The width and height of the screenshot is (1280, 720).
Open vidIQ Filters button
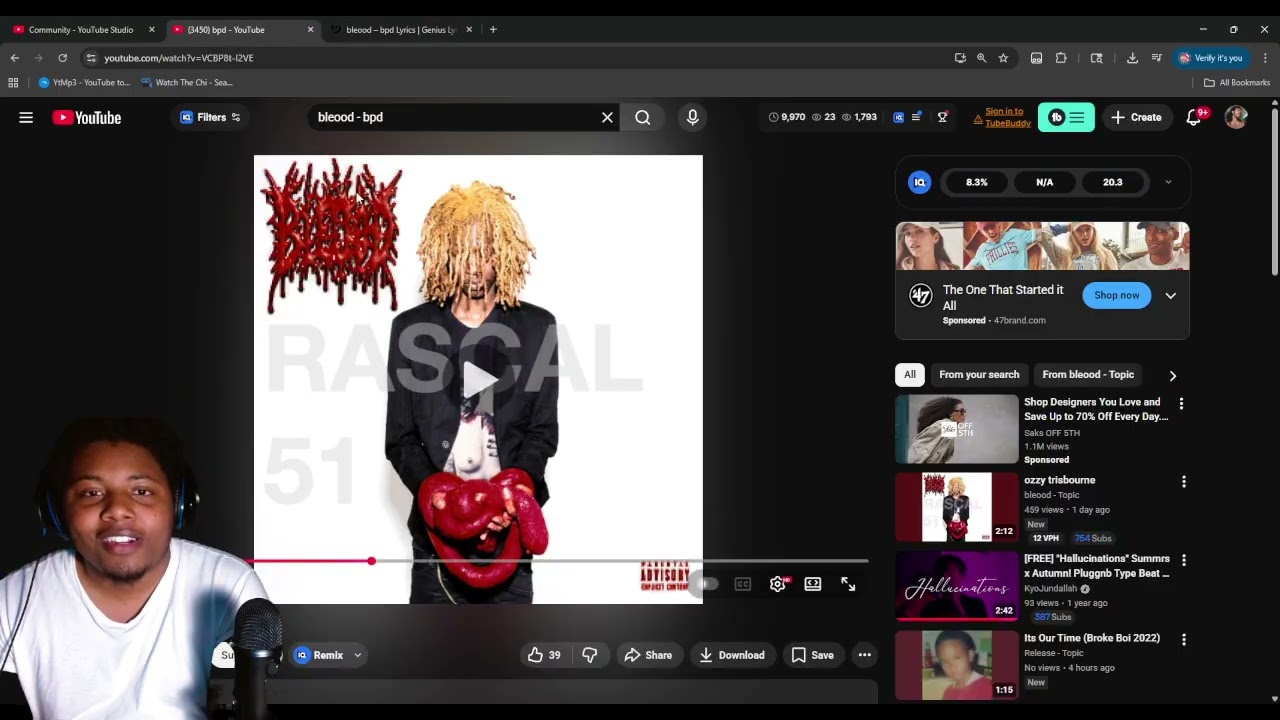click(210, 117)
